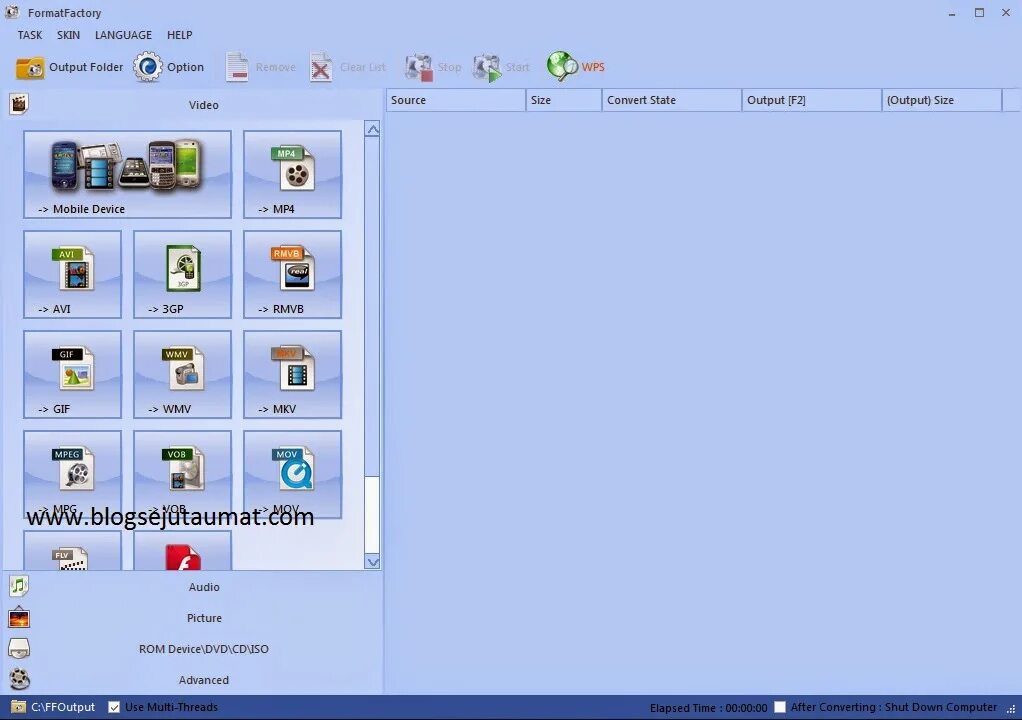Select the GIF conversion tile
Viewport: 1022px width, 720px height.
click(72, 374)
